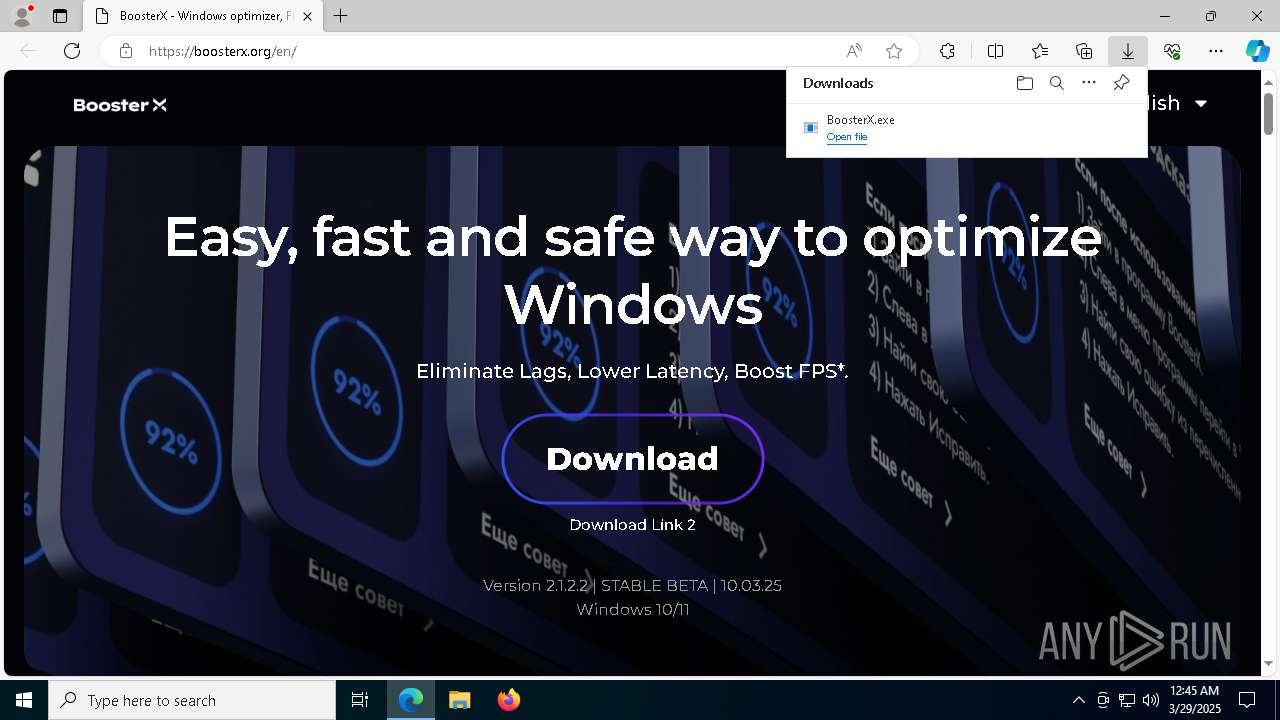Open the downloads folder icon
This screenshot has height=720, width=1280.
[1024, 83]
